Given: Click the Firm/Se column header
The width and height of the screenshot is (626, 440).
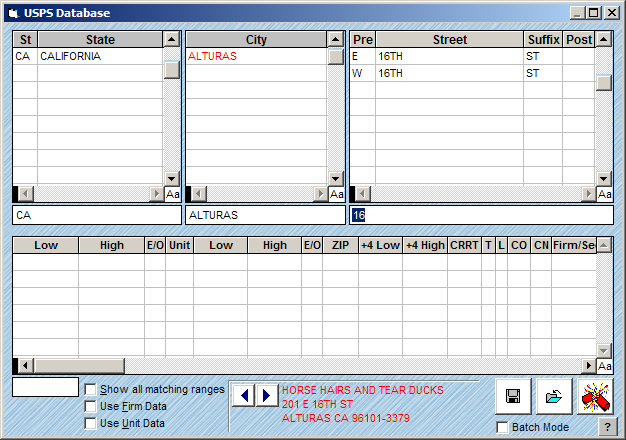Looking at the screenshot, I should point(574,245).
